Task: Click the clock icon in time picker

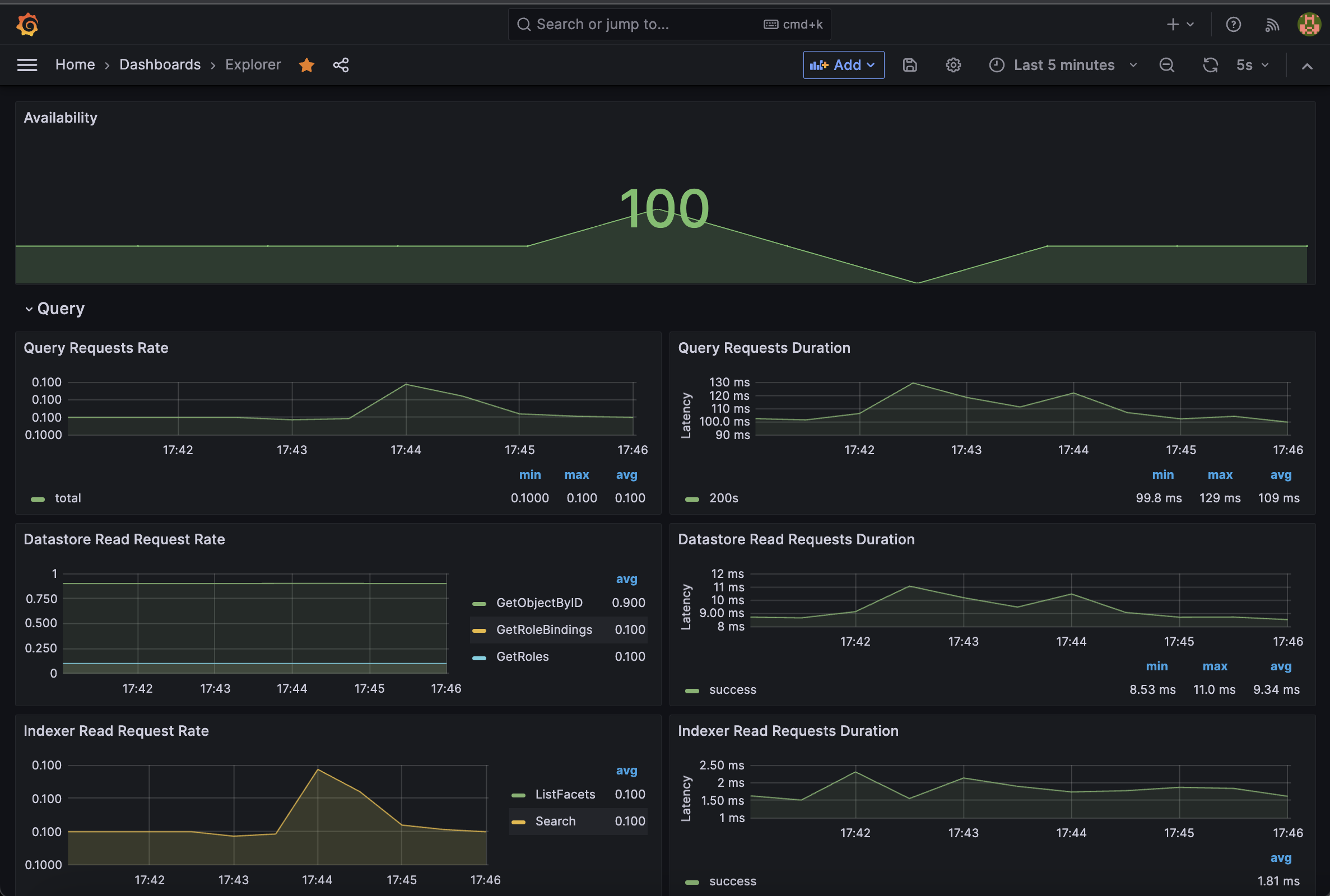Action: click(x=996, y=65)
